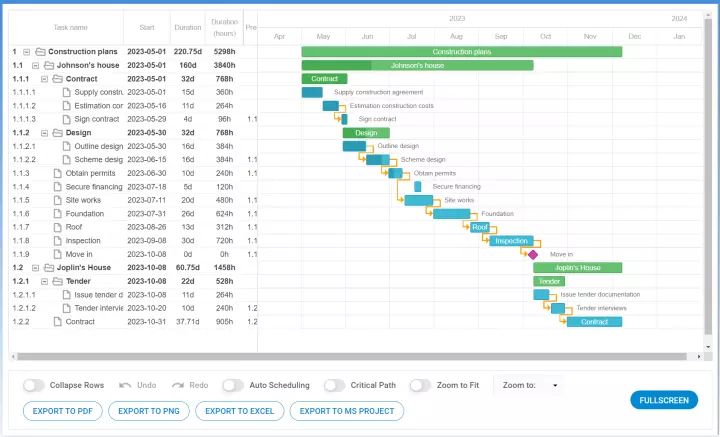
Task: Click the file icon in row 1.2.2 Contract
Action: (57, 322)
